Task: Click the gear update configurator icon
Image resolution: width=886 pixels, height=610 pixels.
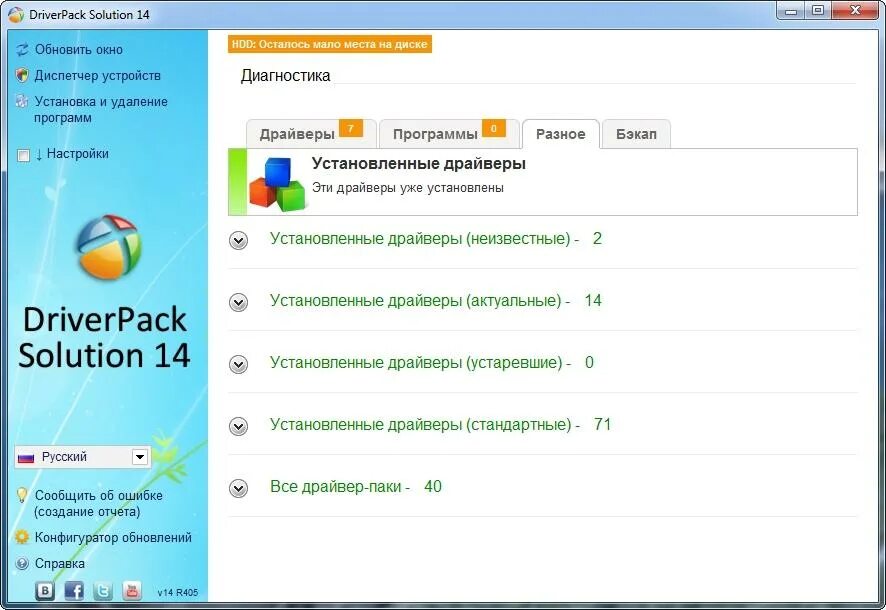Action: [x=22, y=537]
